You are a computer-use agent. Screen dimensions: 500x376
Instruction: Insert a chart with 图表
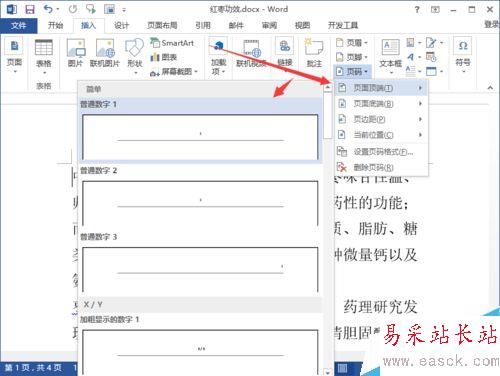tap(164, 57)
